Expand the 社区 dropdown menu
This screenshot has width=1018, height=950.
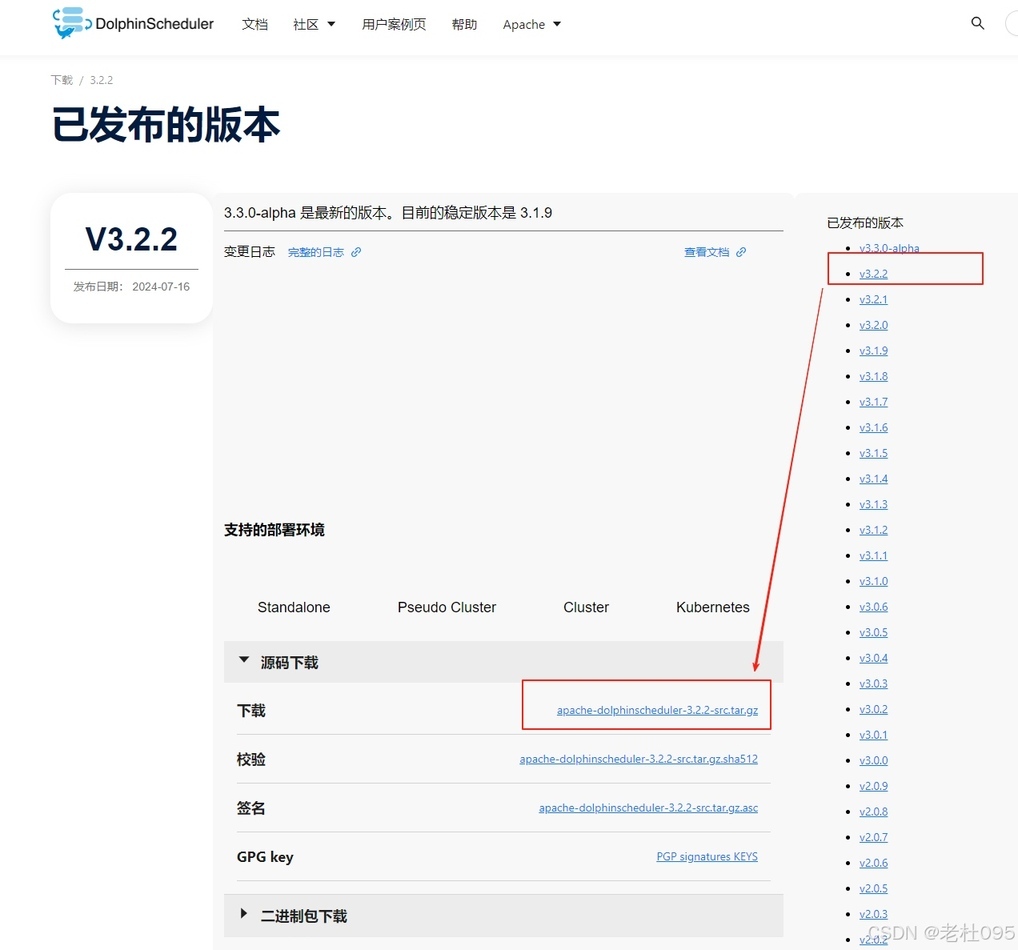point(314,24)
